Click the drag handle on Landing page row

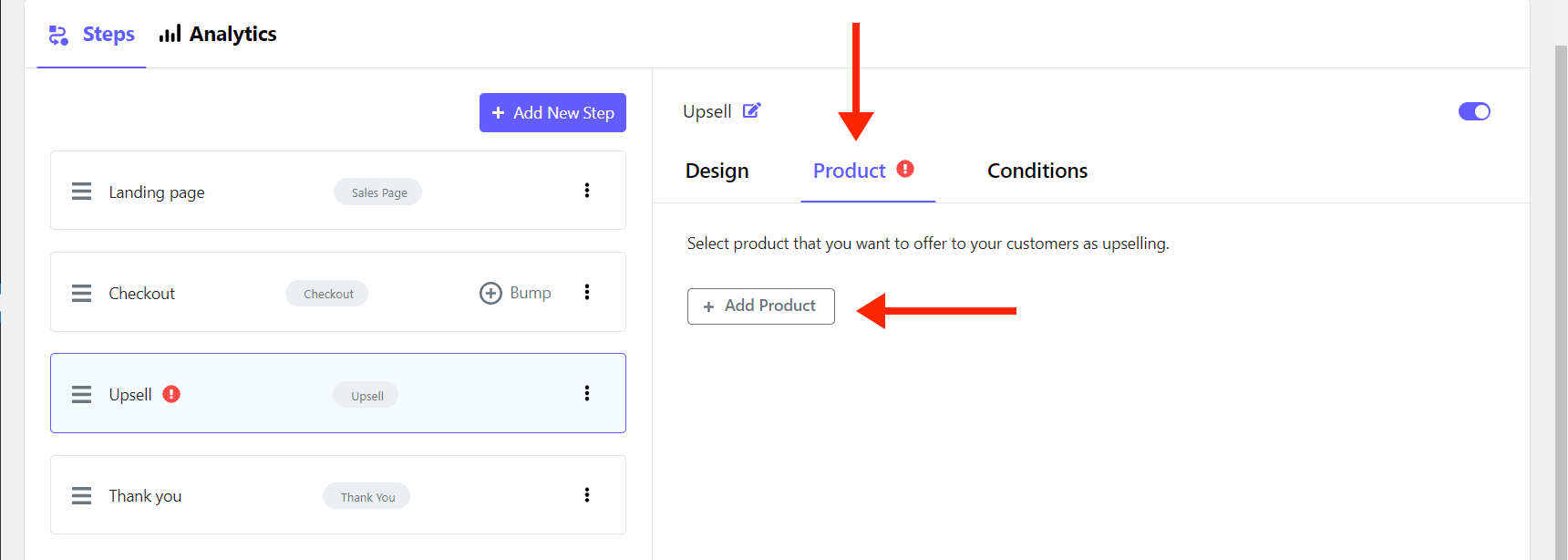(x=82, y=192)
